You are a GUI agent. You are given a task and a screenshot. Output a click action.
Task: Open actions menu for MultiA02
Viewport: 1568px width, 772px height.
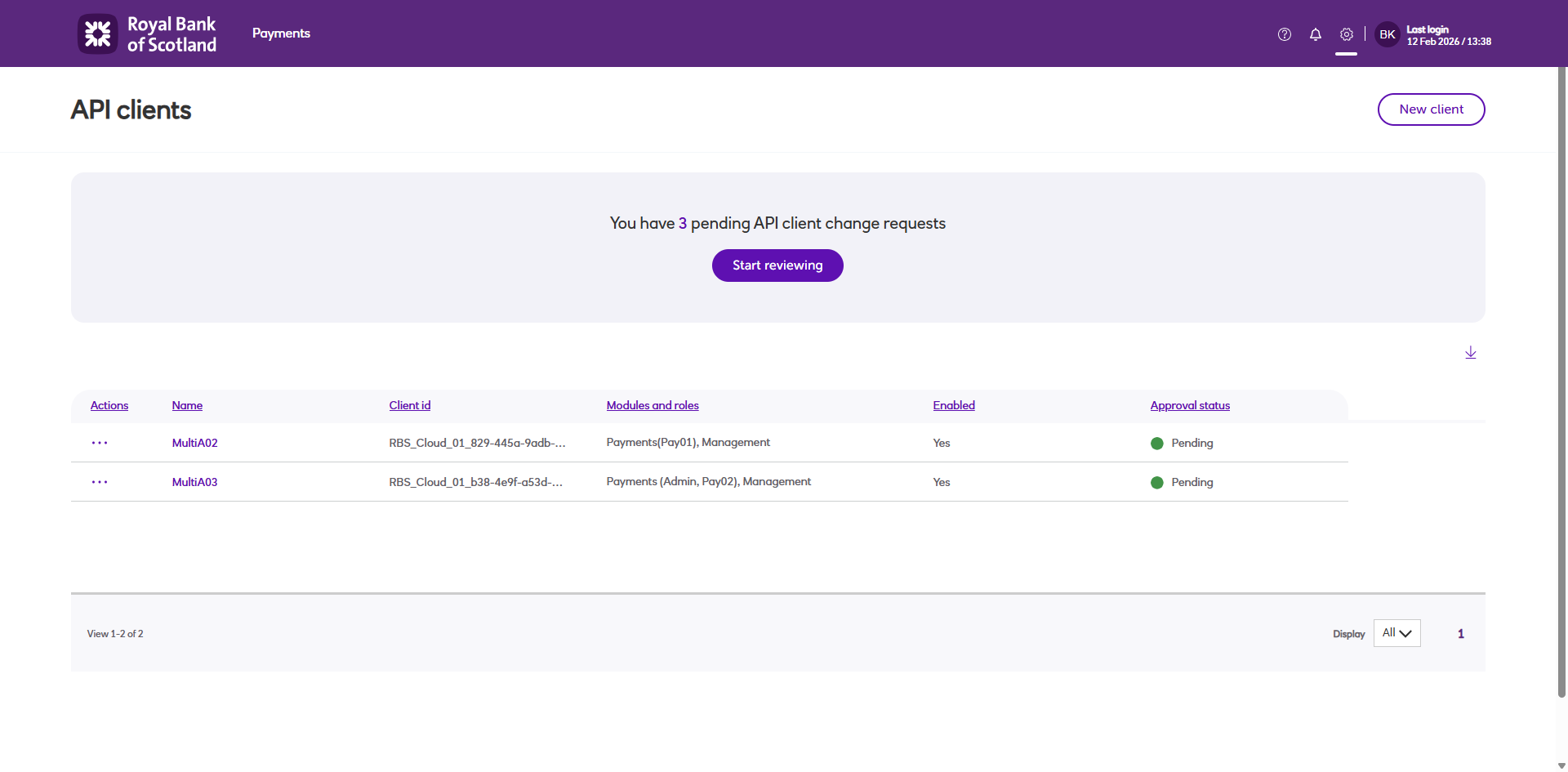100,443
